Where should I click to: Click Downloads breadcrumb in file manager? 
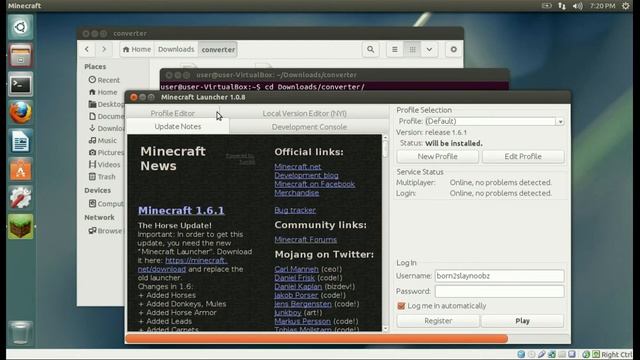tap(176, 49)
